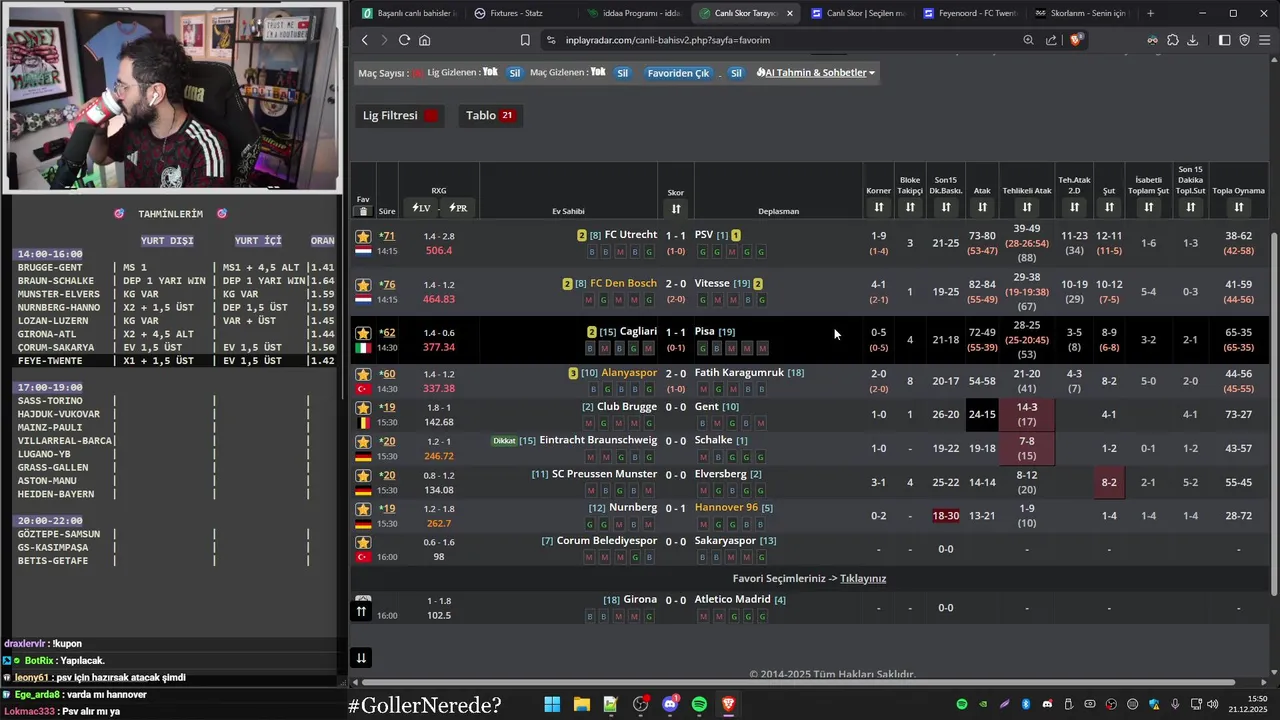Toggle favorite star for SC Preussen Munster match
This screenshot has height=720, width=1280.
(363, 476)
